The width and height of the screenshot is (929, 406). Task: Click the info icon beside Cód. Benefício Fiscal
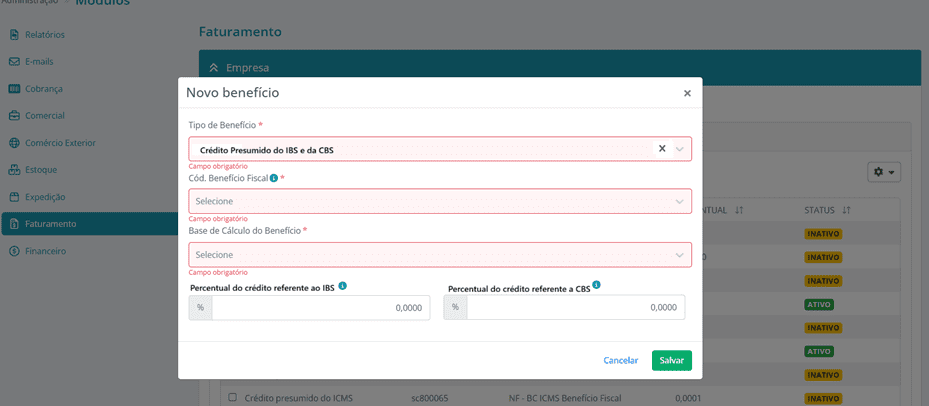point(274,178)
